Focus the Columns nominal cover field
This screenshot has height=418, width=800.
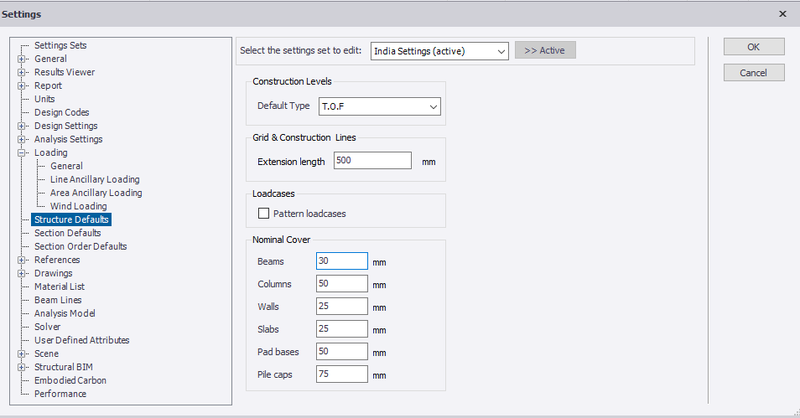[341, 284]
